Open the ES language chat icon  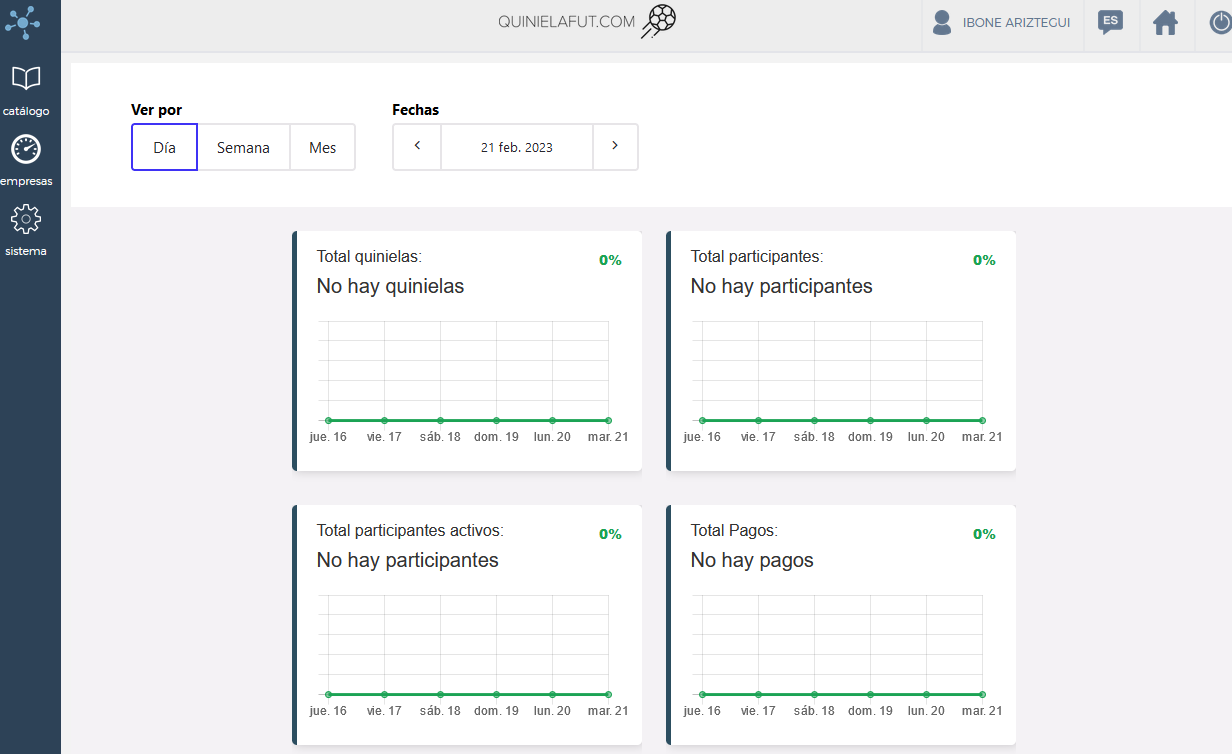click(1109, 23)
